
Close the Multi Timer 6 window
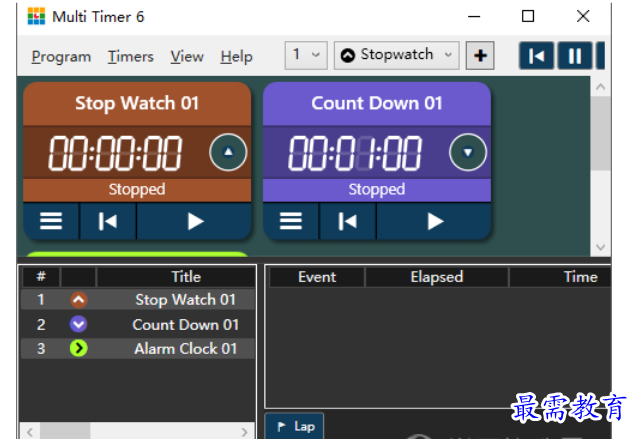coord(583,17)
